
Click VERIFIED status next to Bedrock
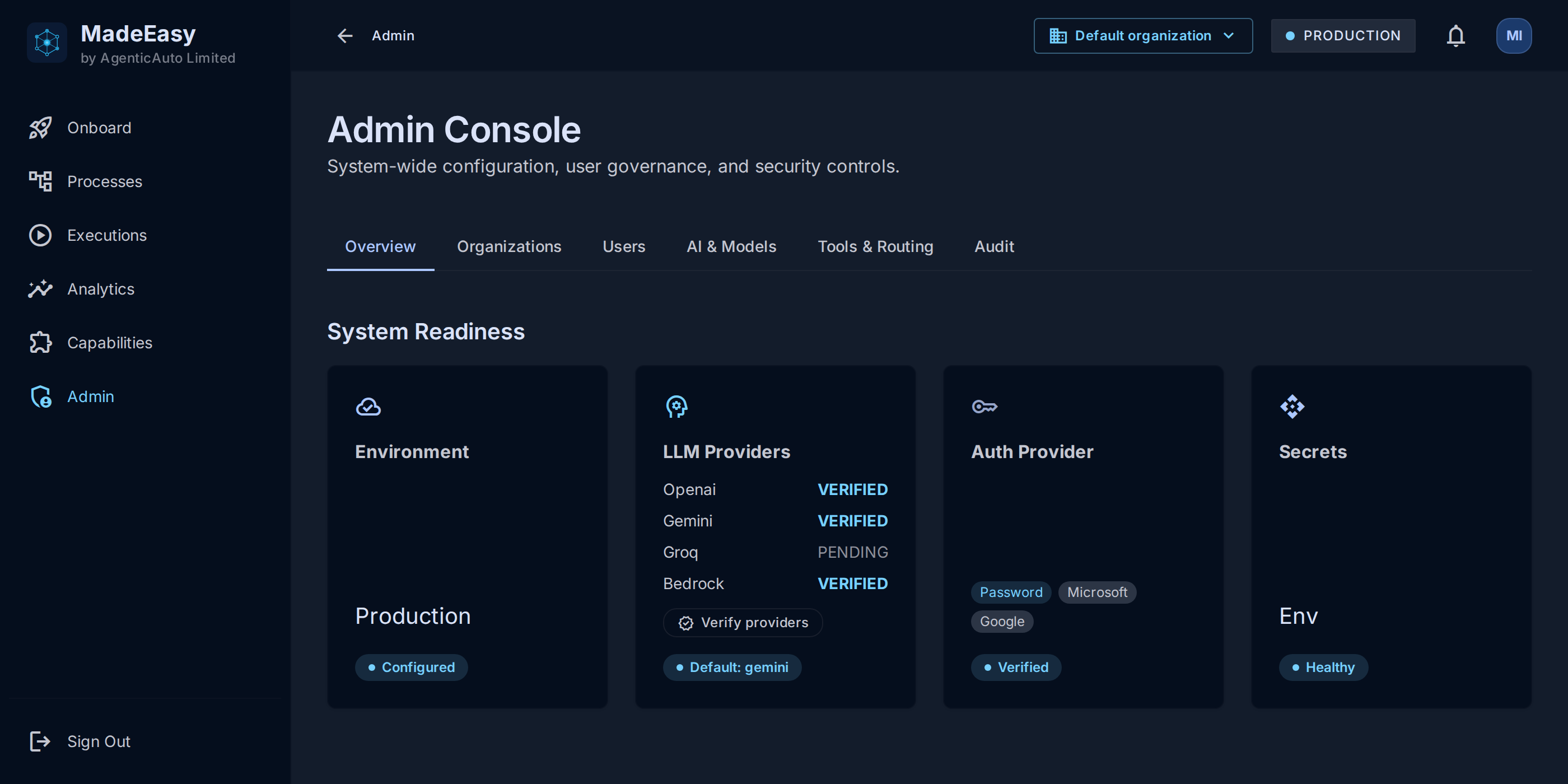pyautogui.click(x=852, y=584)
